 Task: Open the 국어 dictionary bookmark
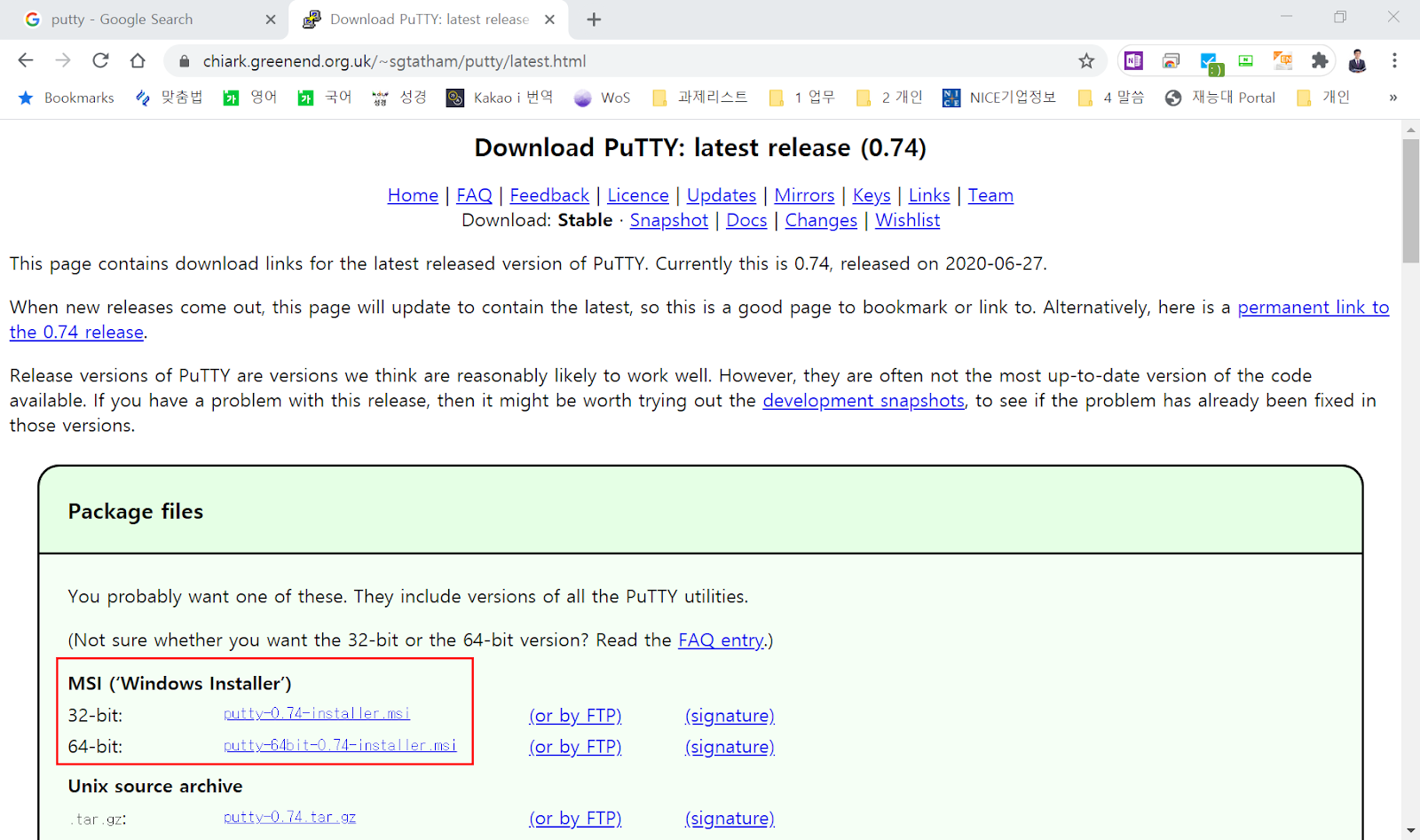tap(325, 98)
